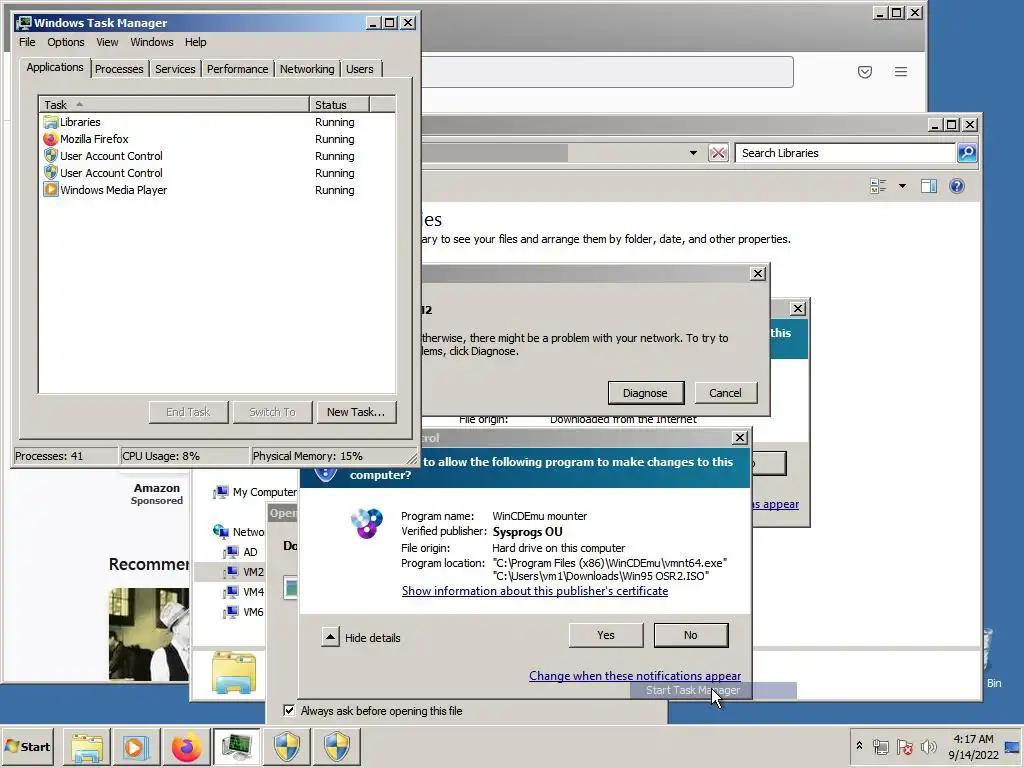The width and height of the screenshot is (1024, 768).
Task: Switch to Users tab
Action: [360, 69]
